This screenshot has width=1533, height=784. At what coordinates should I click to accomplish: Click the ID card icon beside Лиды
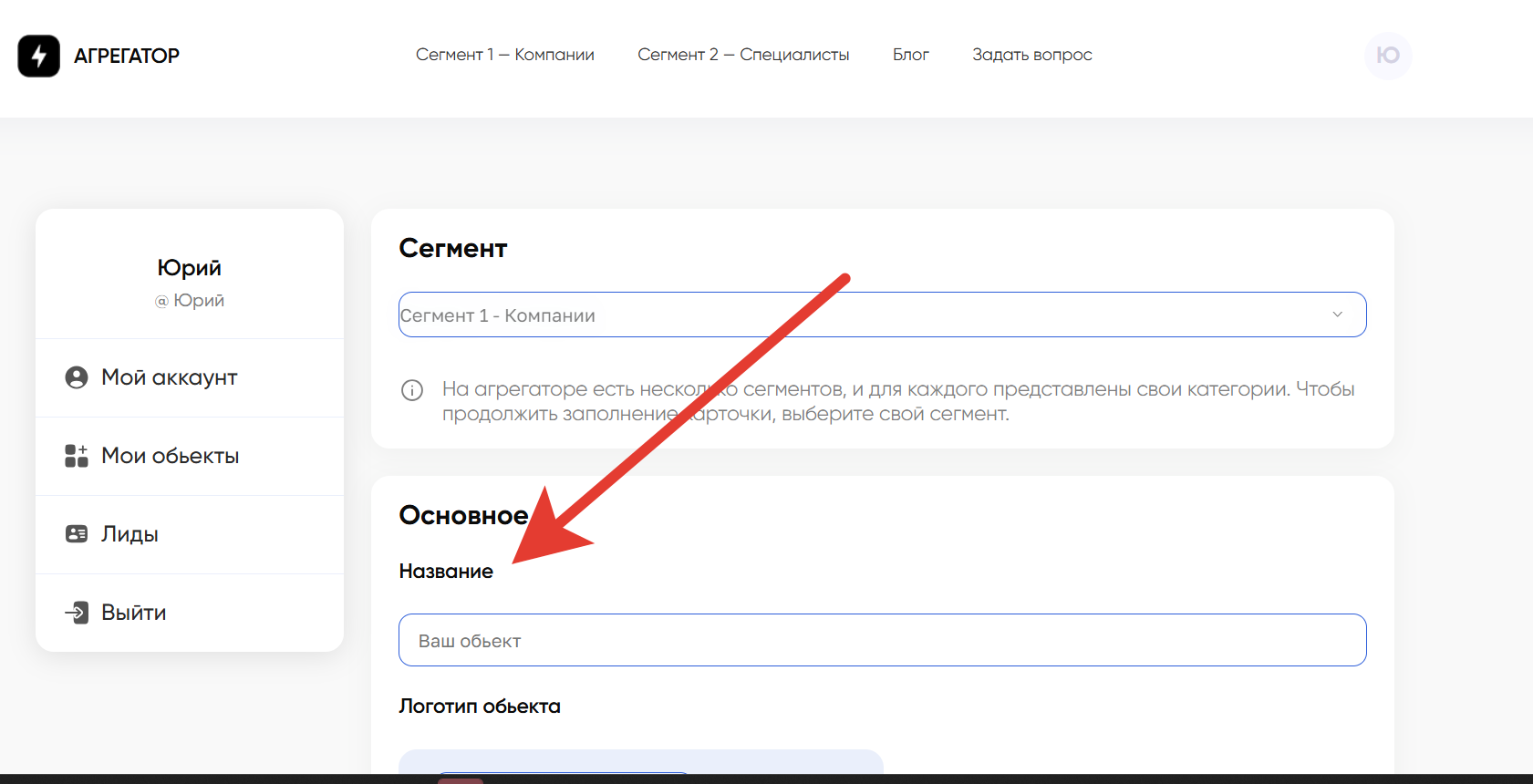coord(77,534)
